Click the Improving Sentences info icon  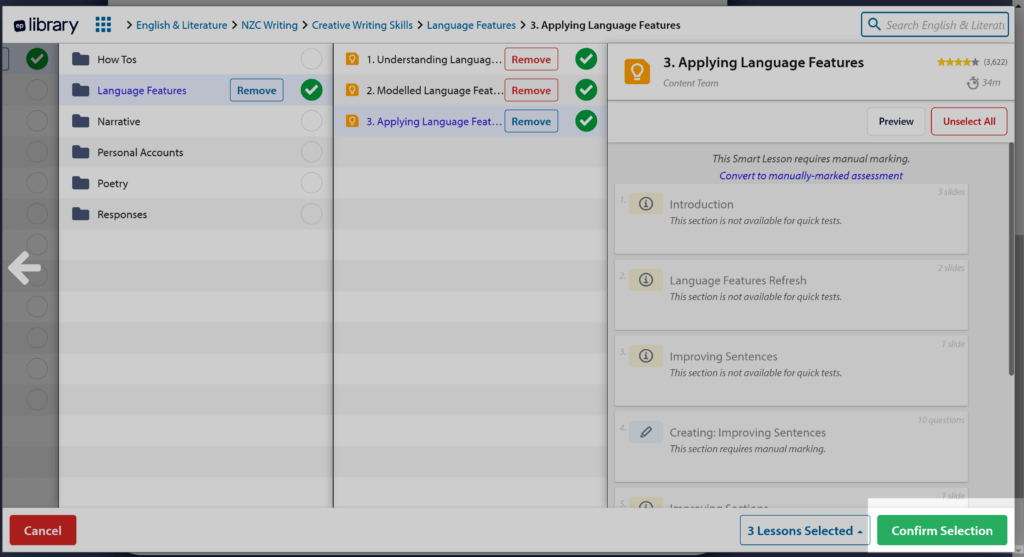pyautogui.click(x=646, y=356)
